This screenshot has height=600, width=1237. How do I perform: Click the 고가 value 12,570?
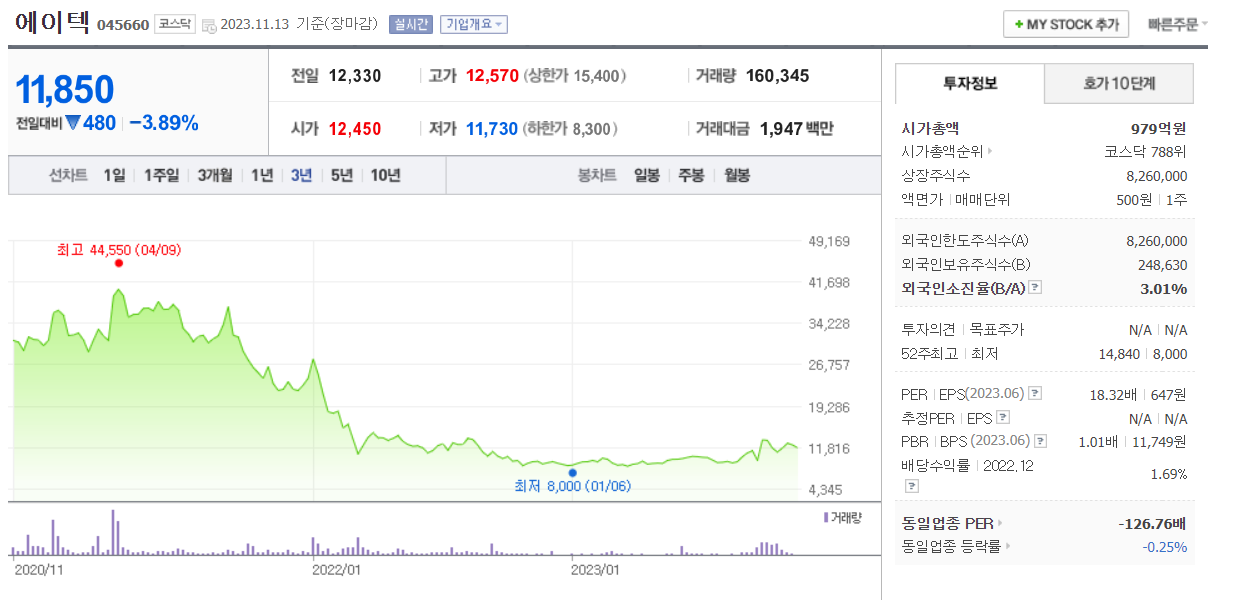tap(492, 76)
